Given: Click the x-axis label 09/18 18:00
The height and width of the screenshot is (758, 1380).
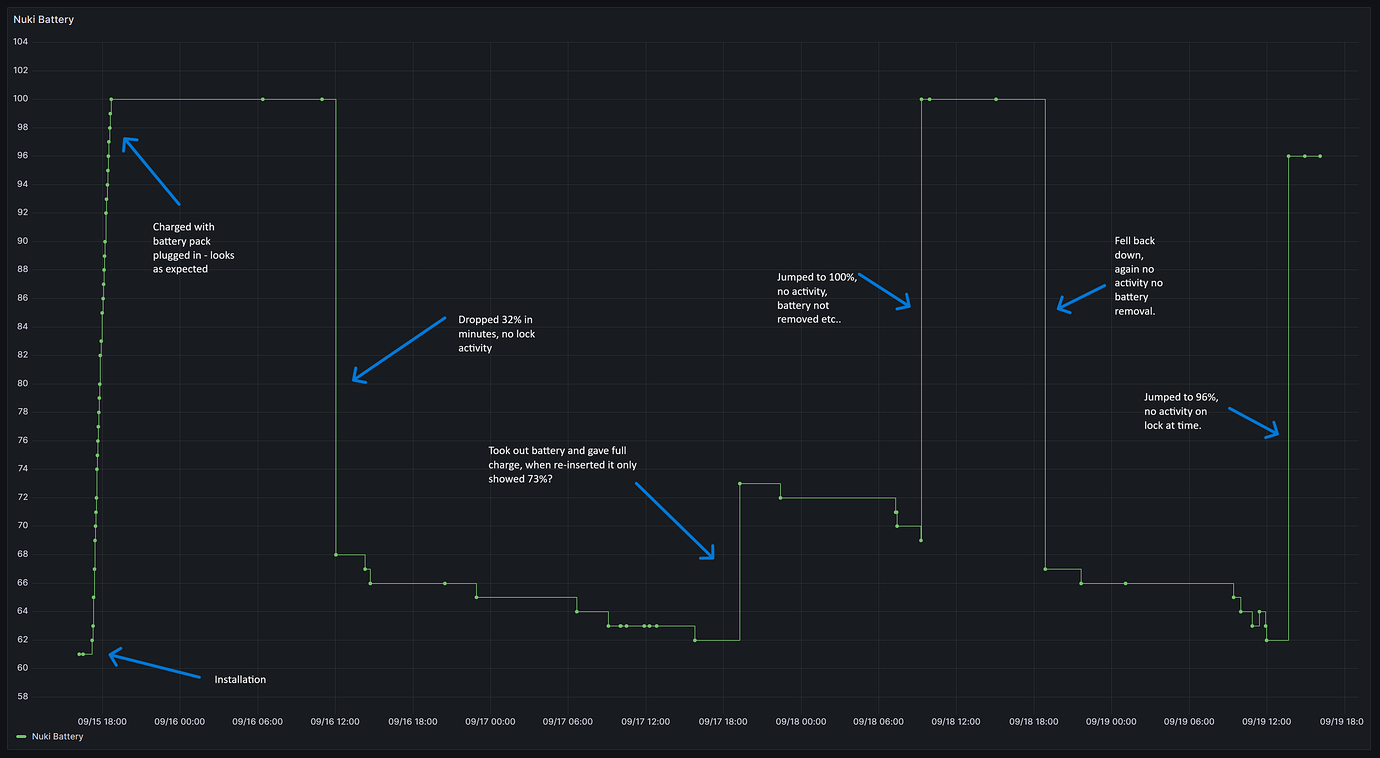Looking at the screenshot, I should point(1033,720).
